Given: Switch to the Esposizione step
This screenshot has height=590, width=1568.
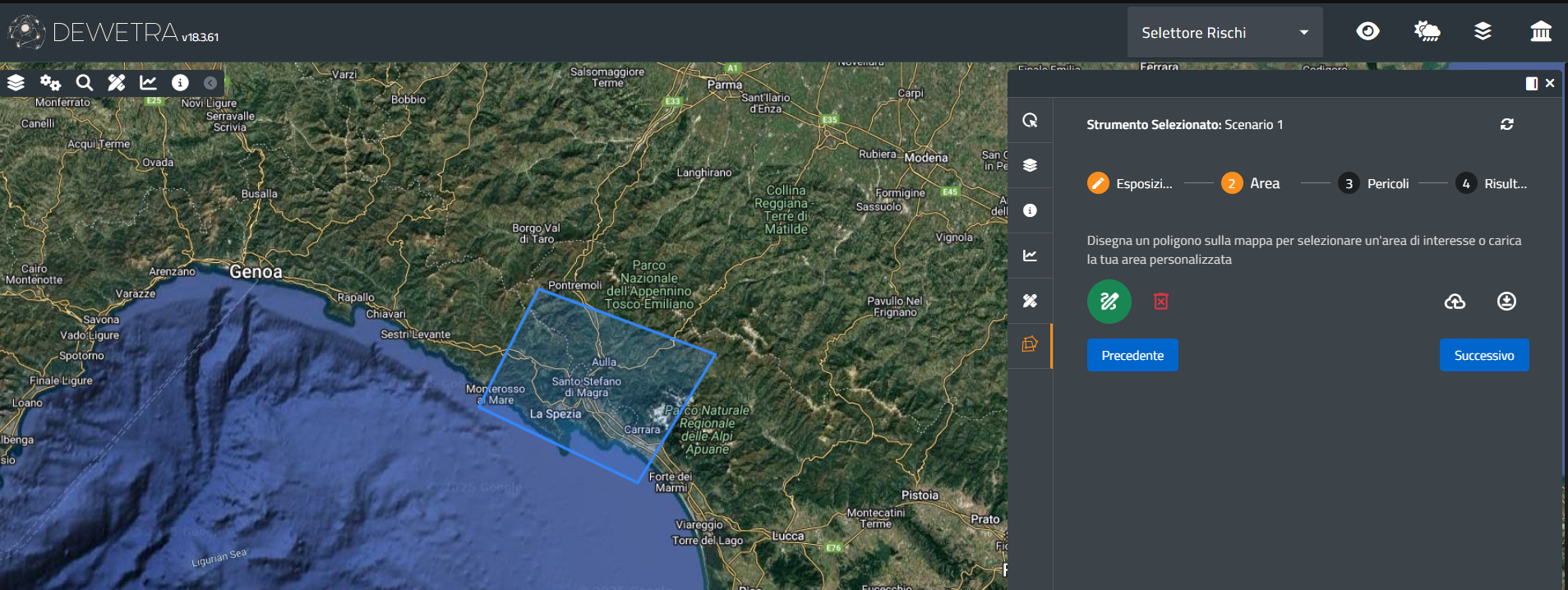Looking at the screenshot, I should pos(1130,183).
